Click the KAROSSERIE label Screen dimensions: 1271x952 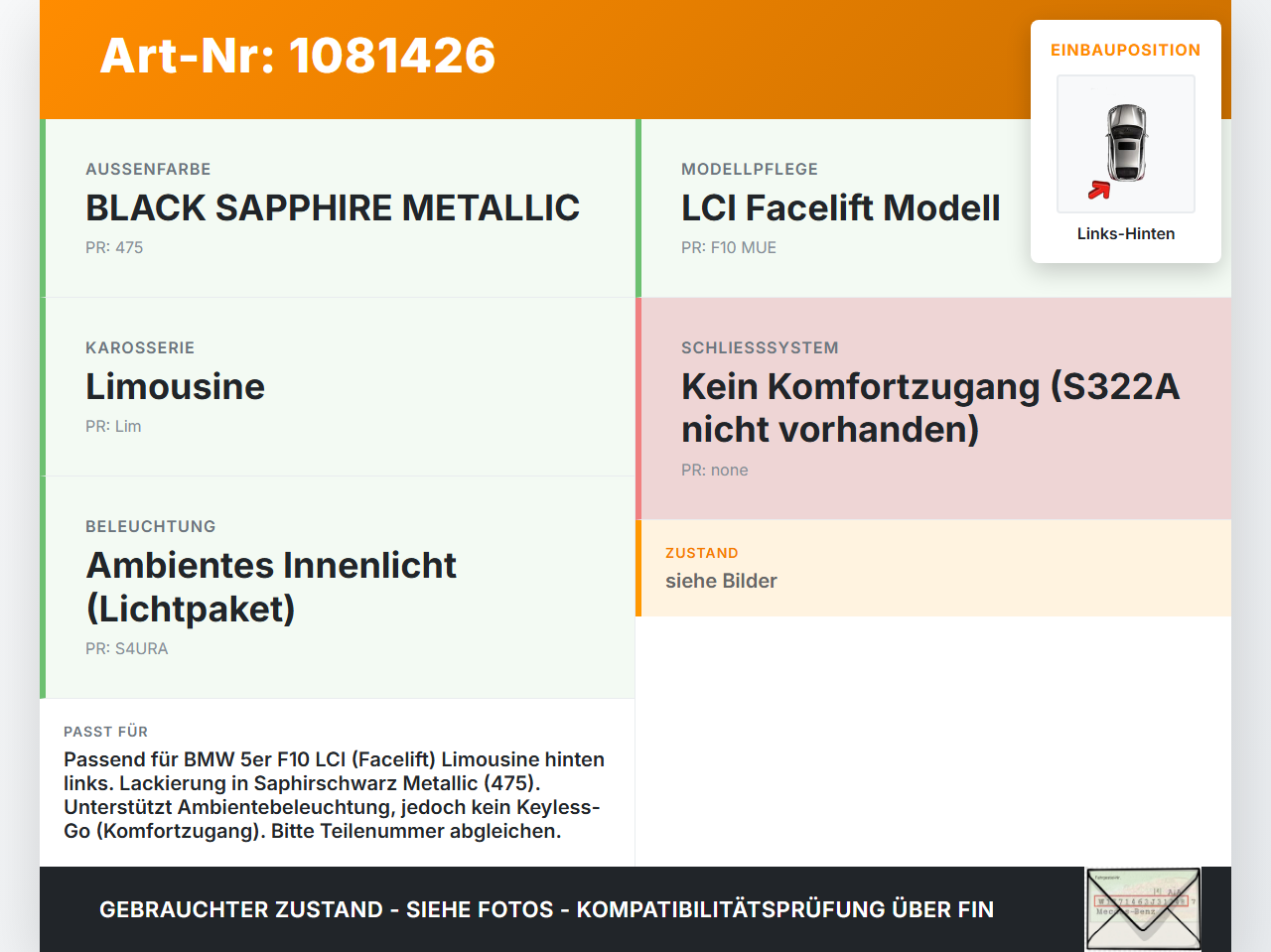[140, 347]
